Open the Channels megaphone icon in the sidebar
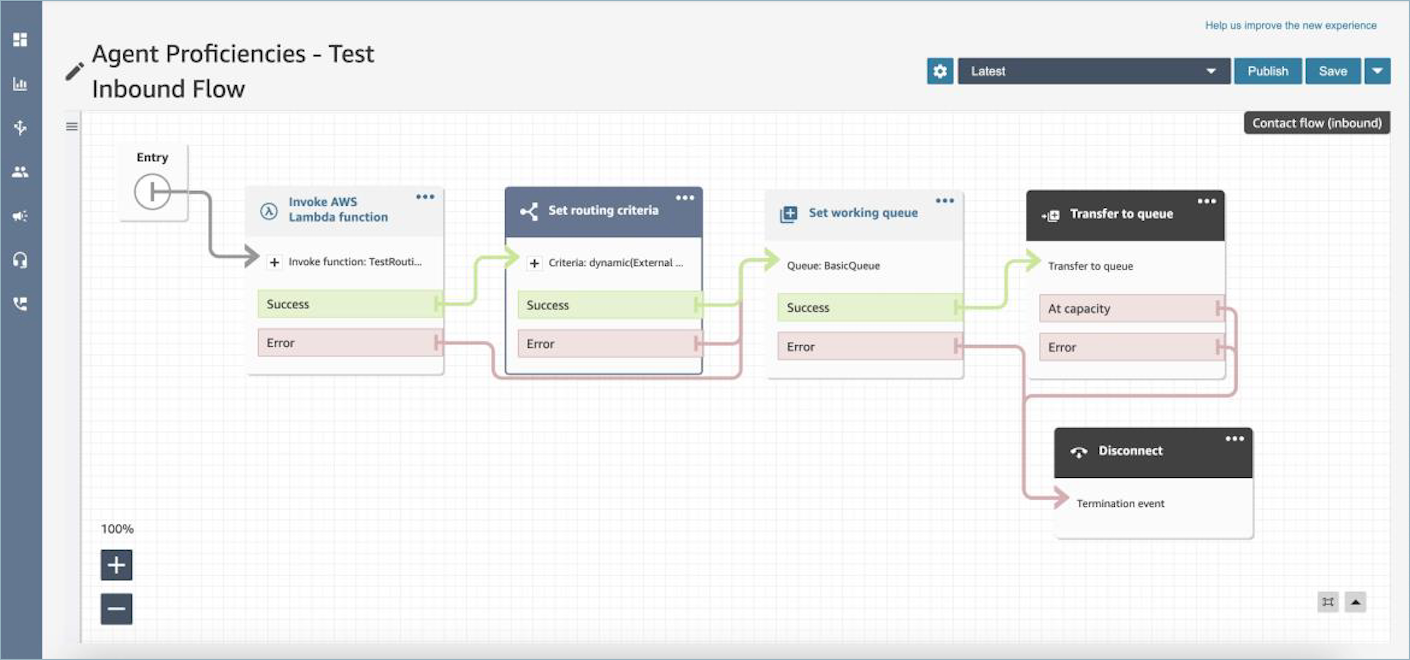The width and height of the screenshot is (1410, 660). (x=18, y=214)
